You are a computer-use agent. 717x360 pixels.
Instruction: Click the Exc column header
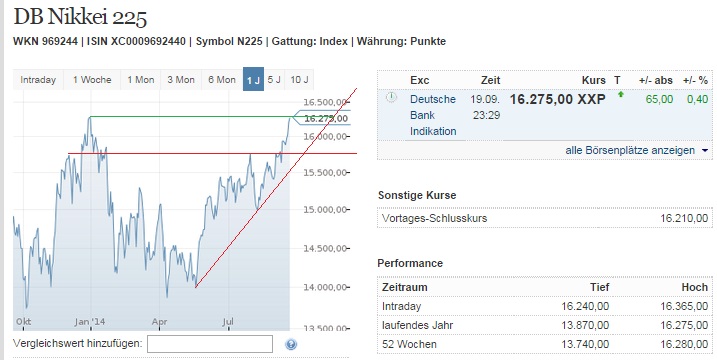[x=420, y=80]
